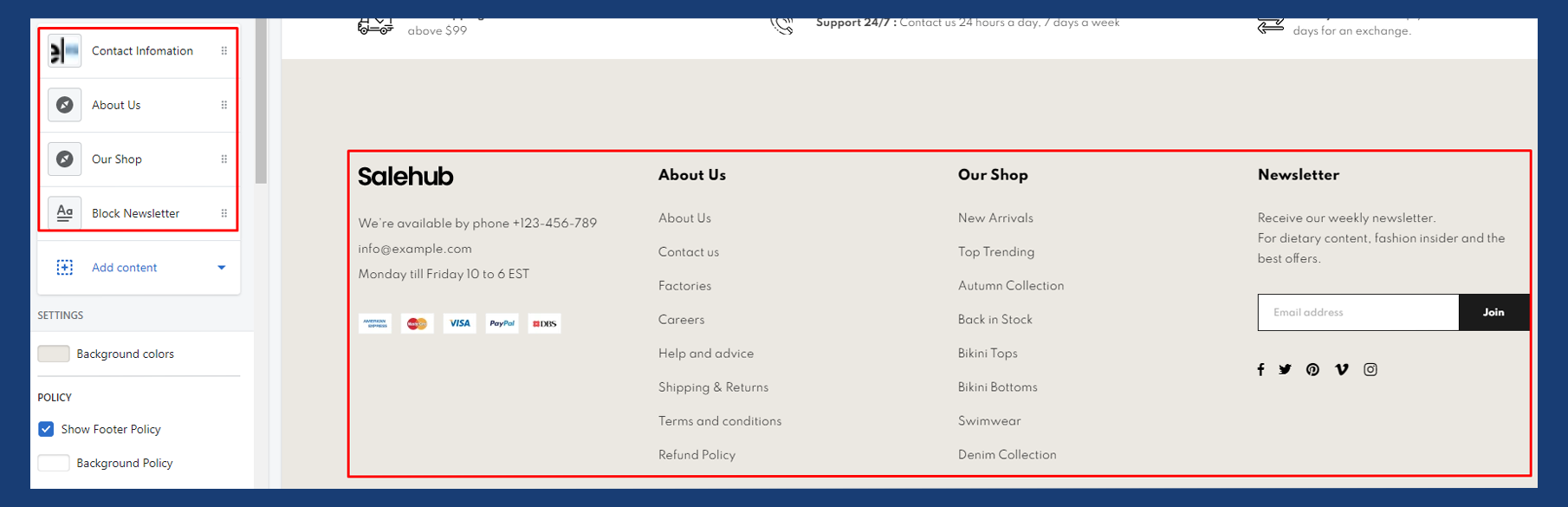The image size is (1568, 507).
Task: Click the drag handle beside Our Shop
Action: coord(224,159)
